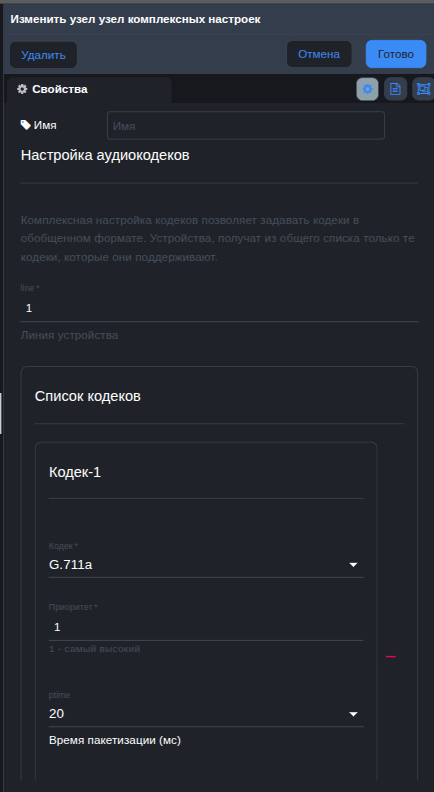Click the gear icon in Свойства tab
Image resolution: width=434 pixels, height=792 pixels.
tap(22, 89)
